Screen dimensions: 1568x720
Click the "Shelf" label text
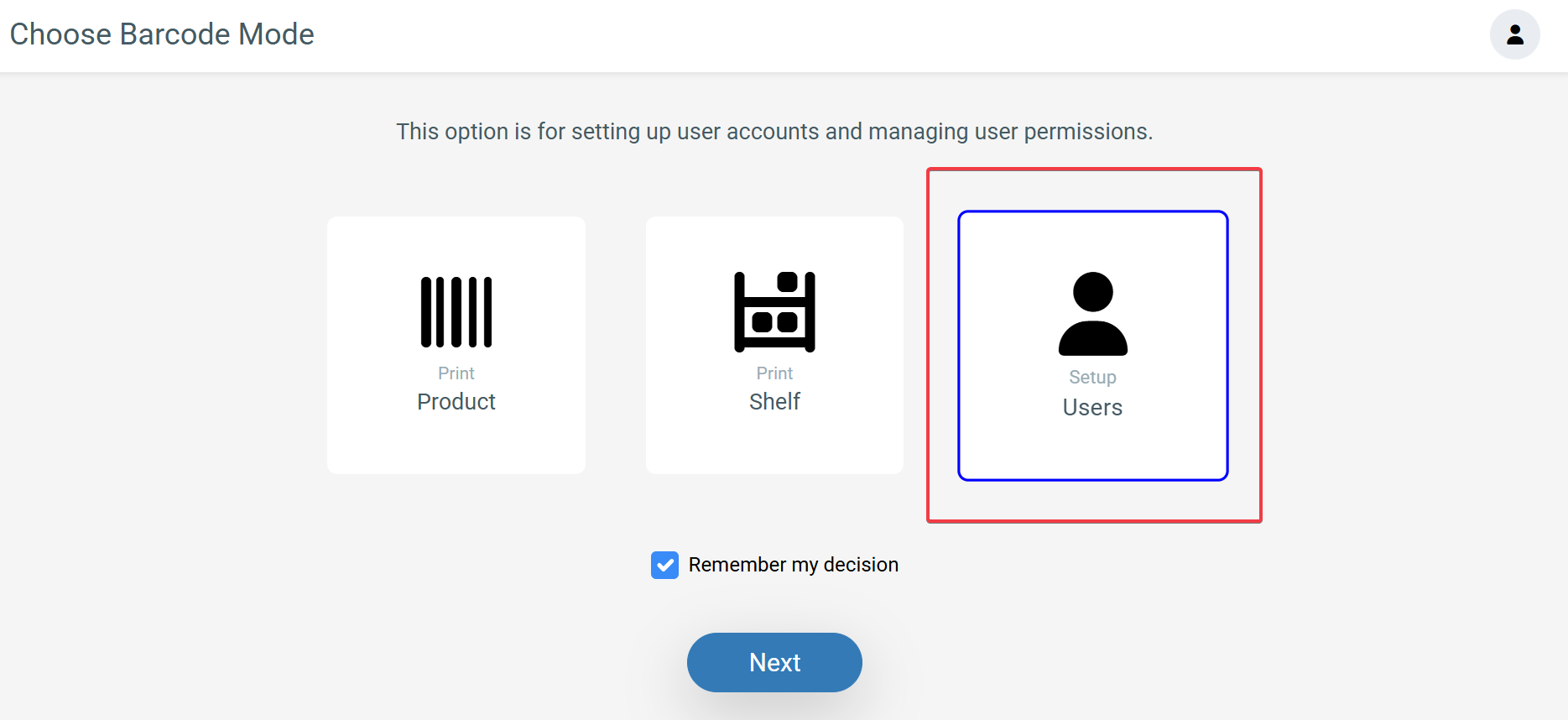[x=774, y=402]
